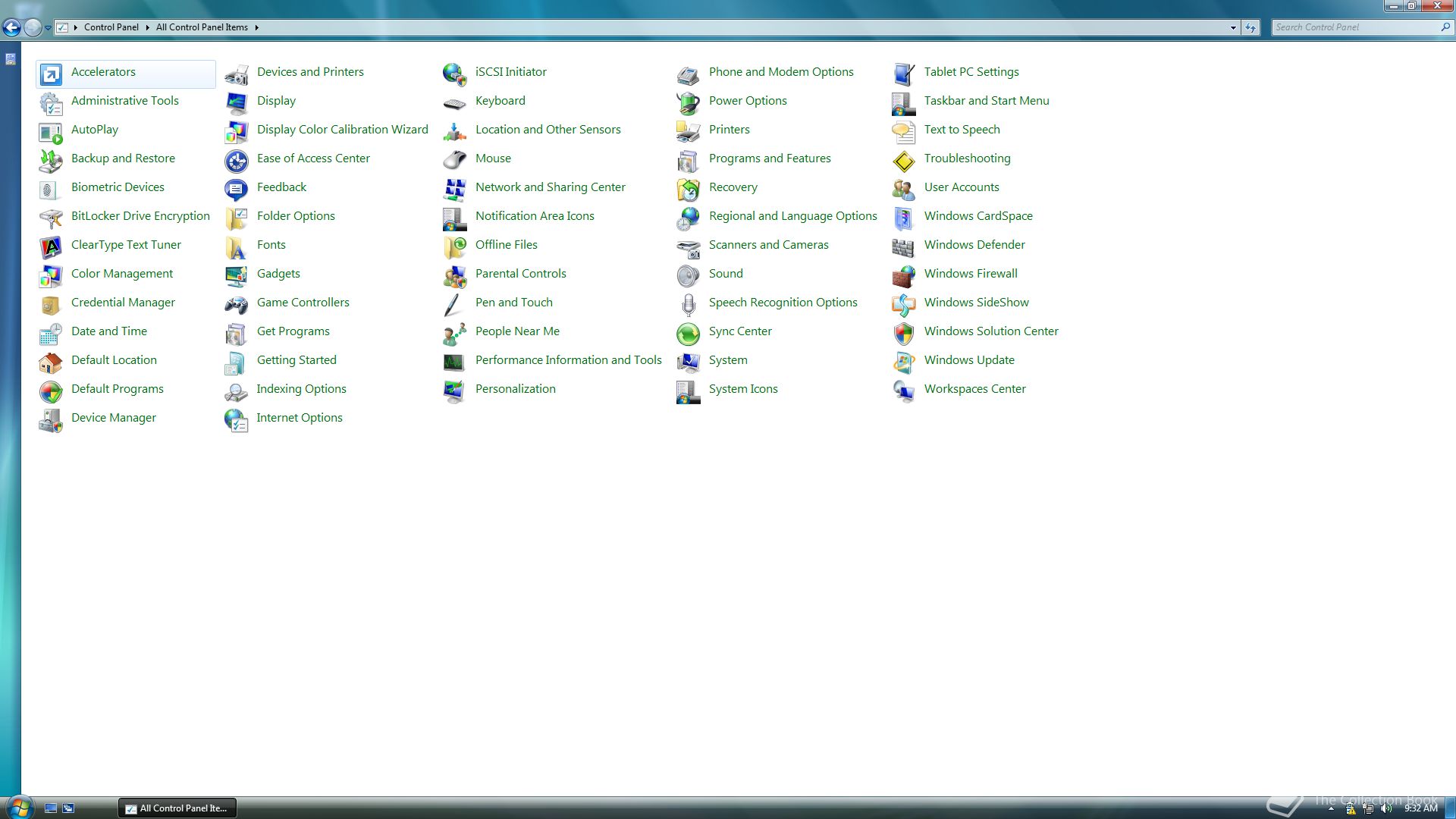
Task: Launch ClearType Text Tuner icon
Action: click(x=51, y=246)
